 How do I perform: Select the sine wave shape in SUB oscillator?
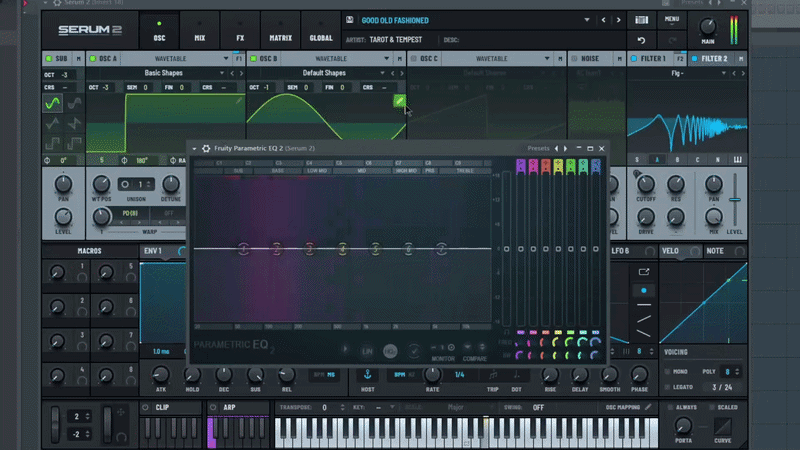pos(52,103)
